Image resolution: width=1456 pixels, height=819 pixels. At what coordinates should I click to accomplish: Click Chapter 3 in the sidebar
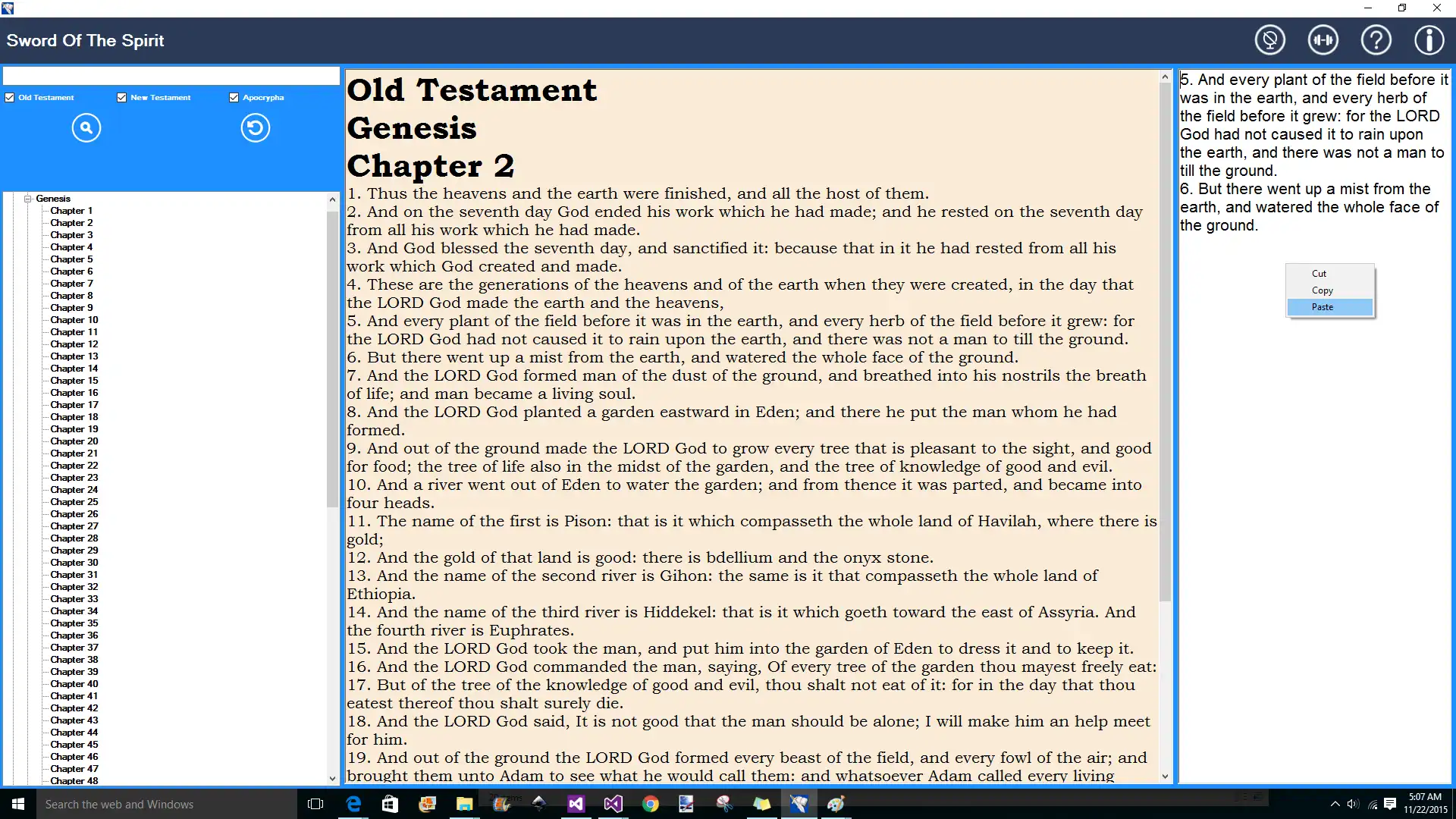pyautogui.click(x=71, y=234)
